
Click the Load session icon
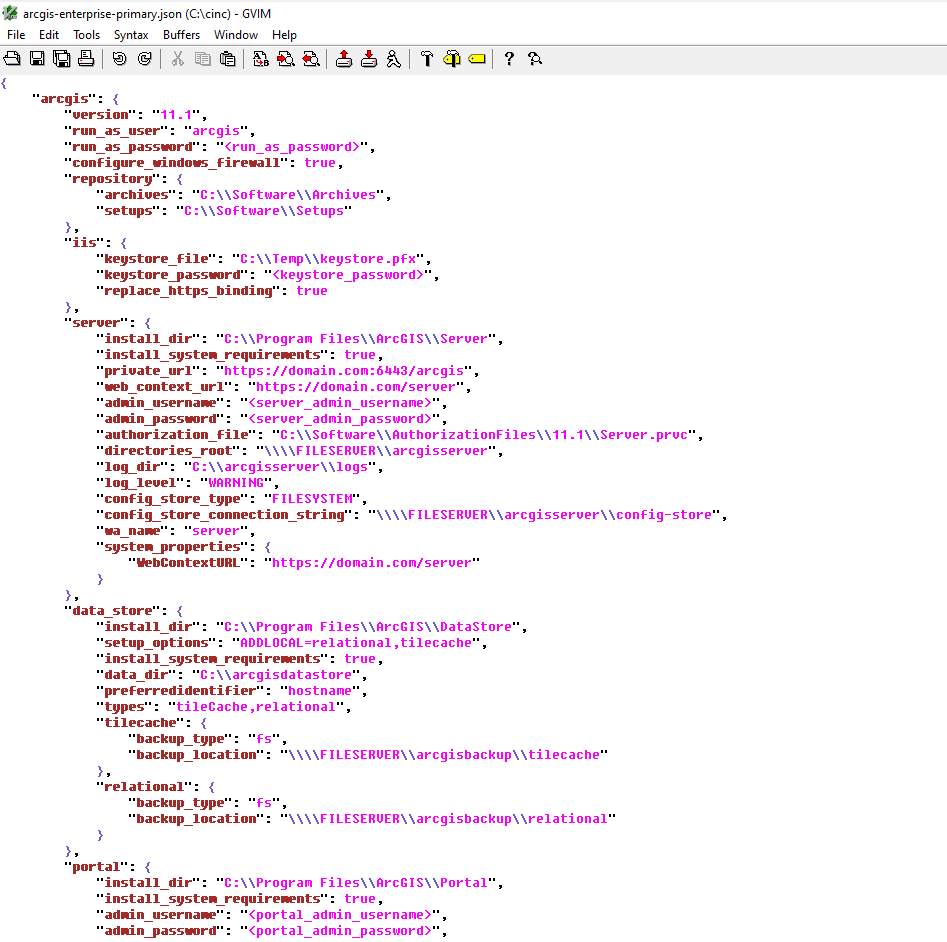tap(344, 59)
